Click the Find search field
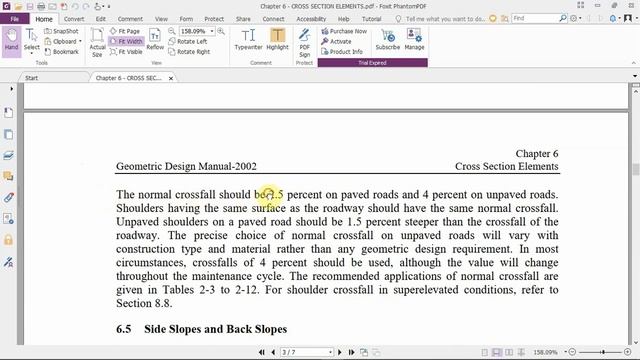 point(535,18)
